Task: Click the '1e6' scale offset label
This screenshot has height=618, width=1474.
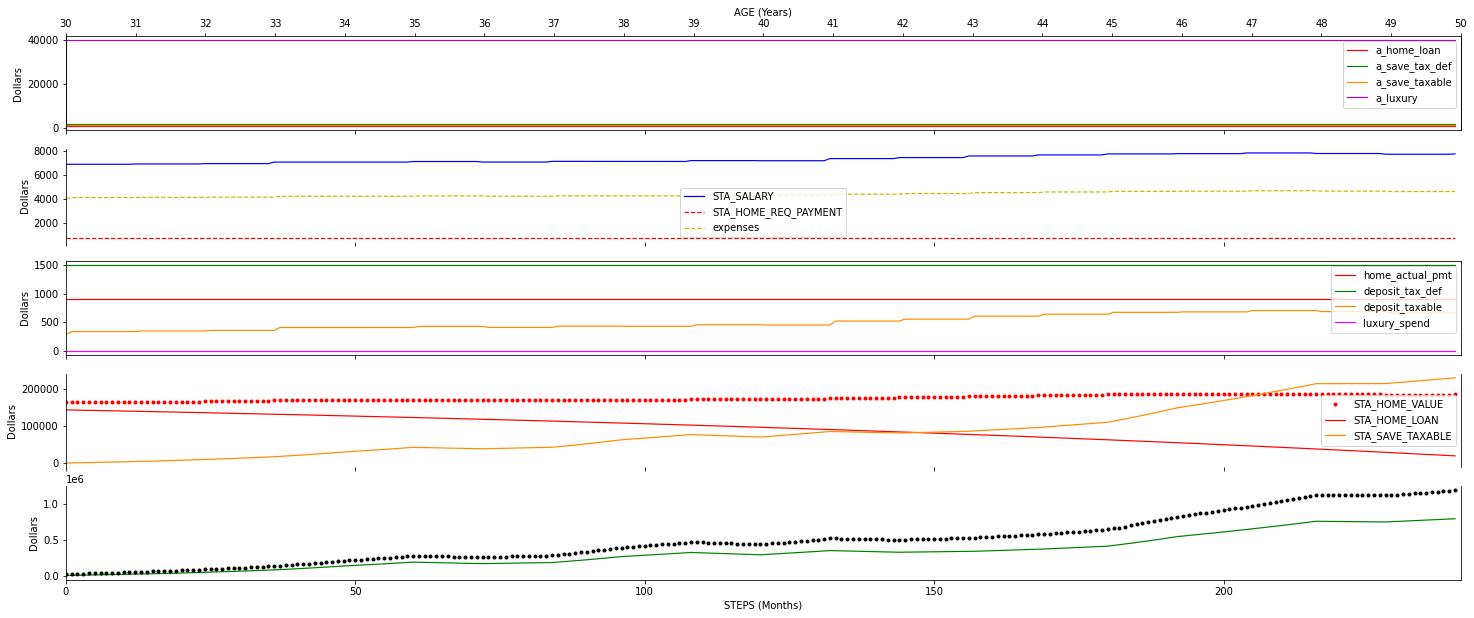Action: [x=75, y=480]
